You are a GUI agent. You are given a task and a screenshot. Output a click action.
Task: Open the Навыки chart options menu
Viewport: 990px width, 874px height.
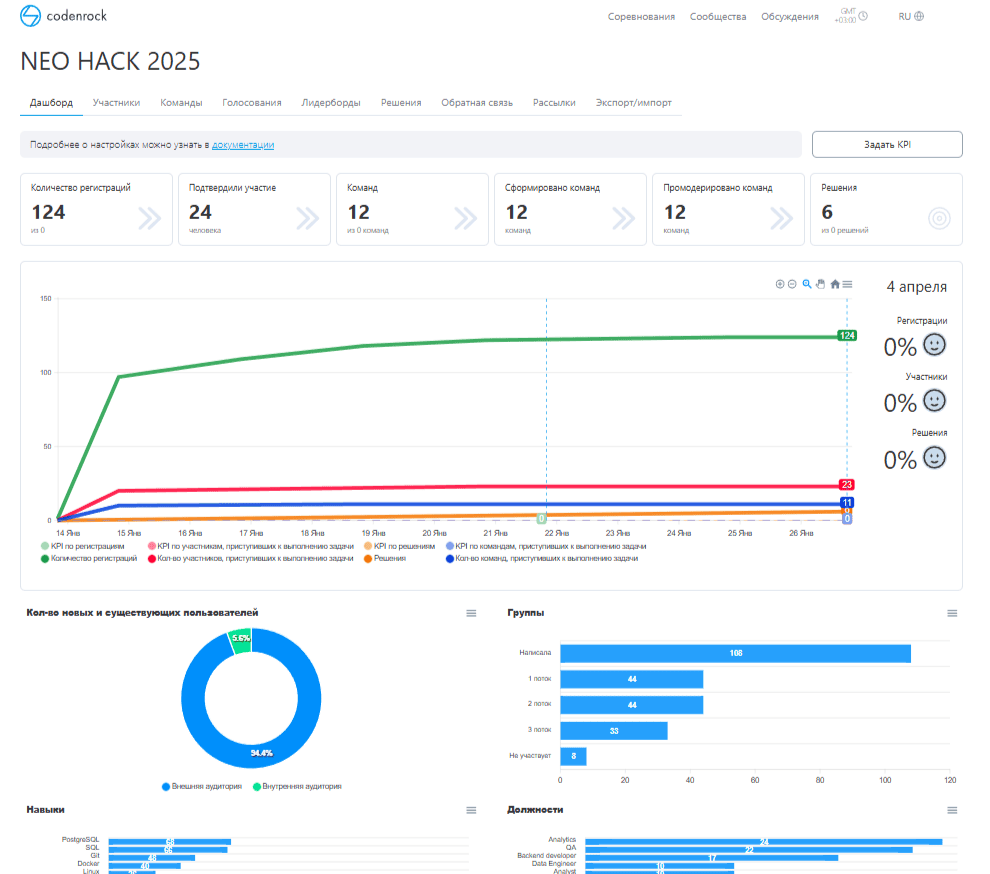[x=471, y=810]
